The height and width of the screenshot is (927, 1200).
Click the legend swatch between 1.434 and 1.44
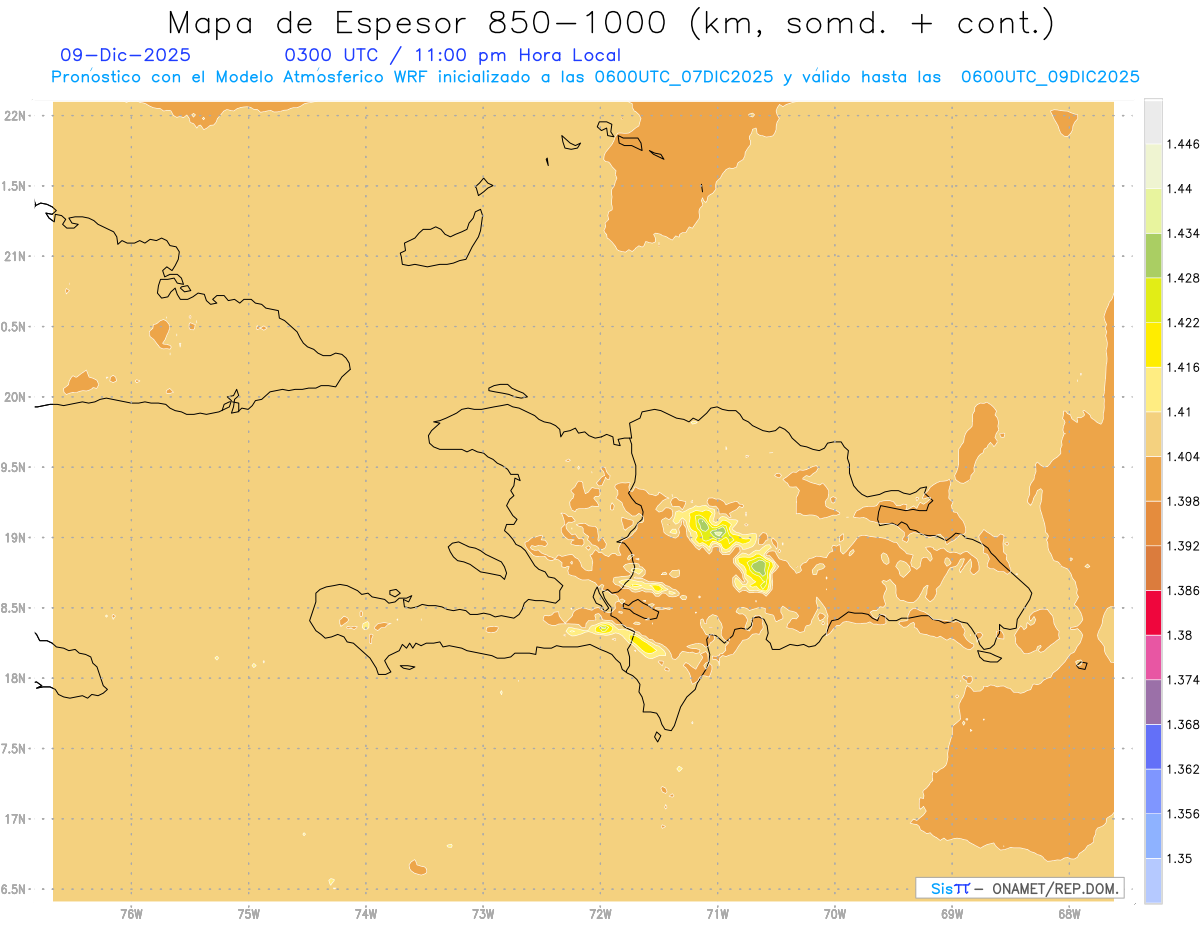tap(1153, 211)
